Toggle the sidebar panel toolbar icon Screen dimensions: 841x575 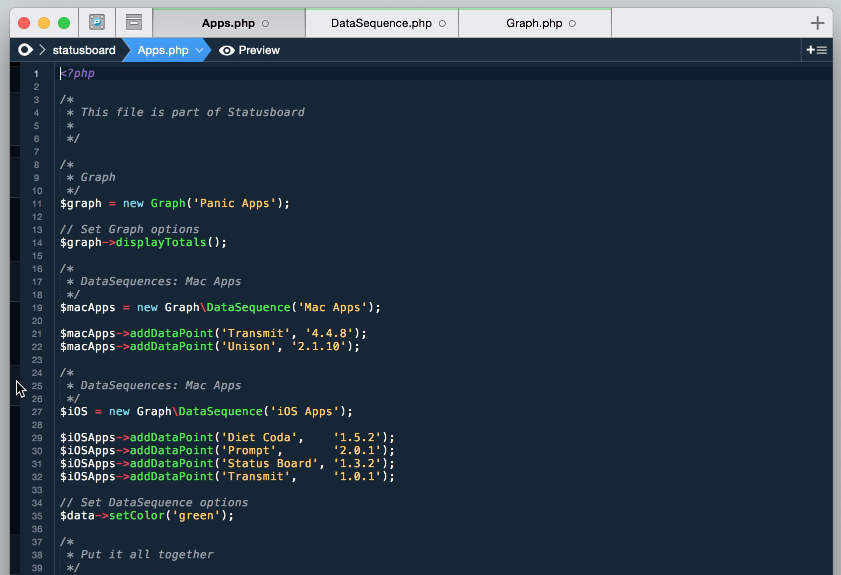coord(134,23)
